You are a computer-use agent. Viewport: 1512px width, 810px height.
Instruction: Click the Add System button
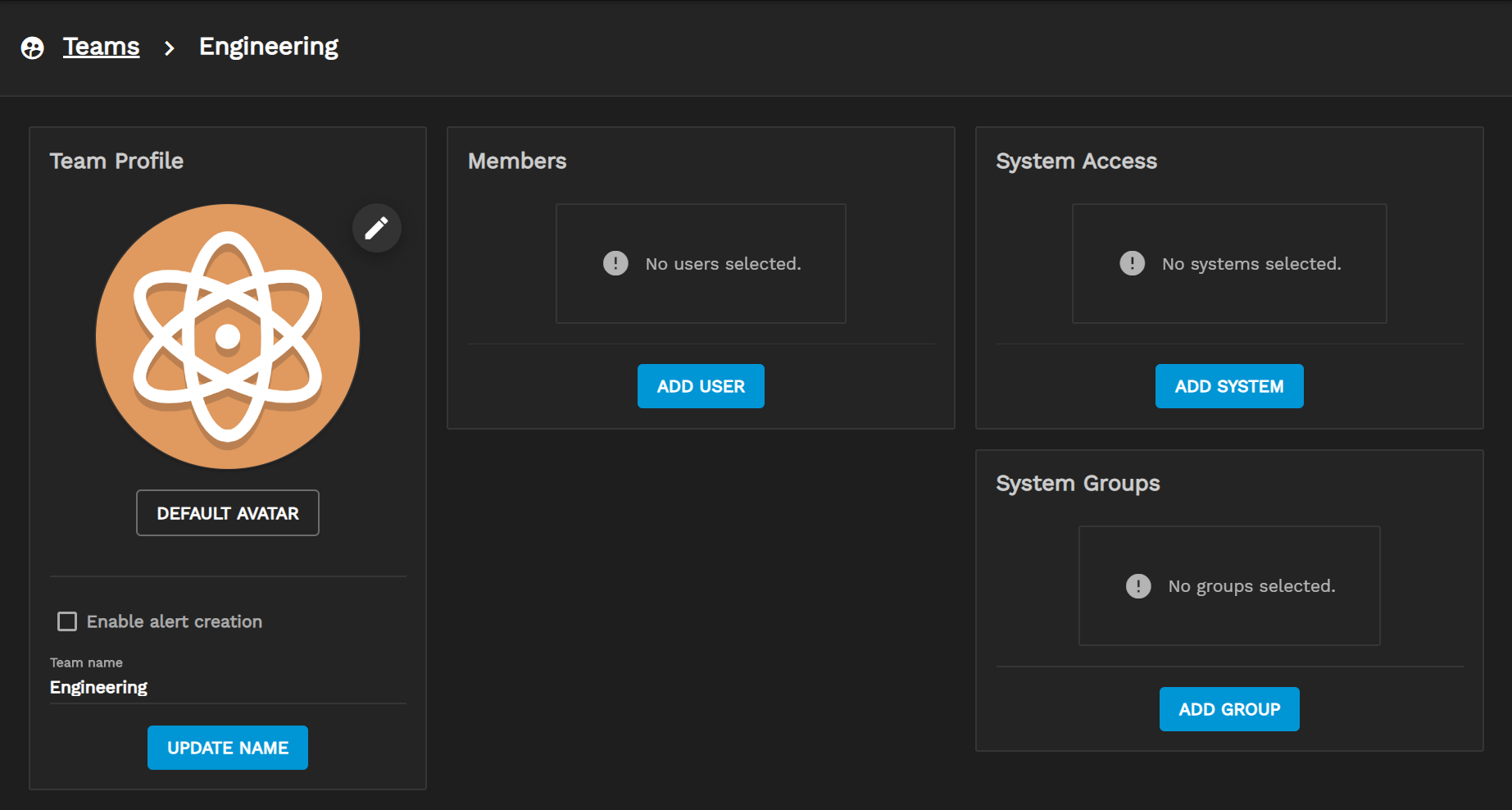(1228, 386)
